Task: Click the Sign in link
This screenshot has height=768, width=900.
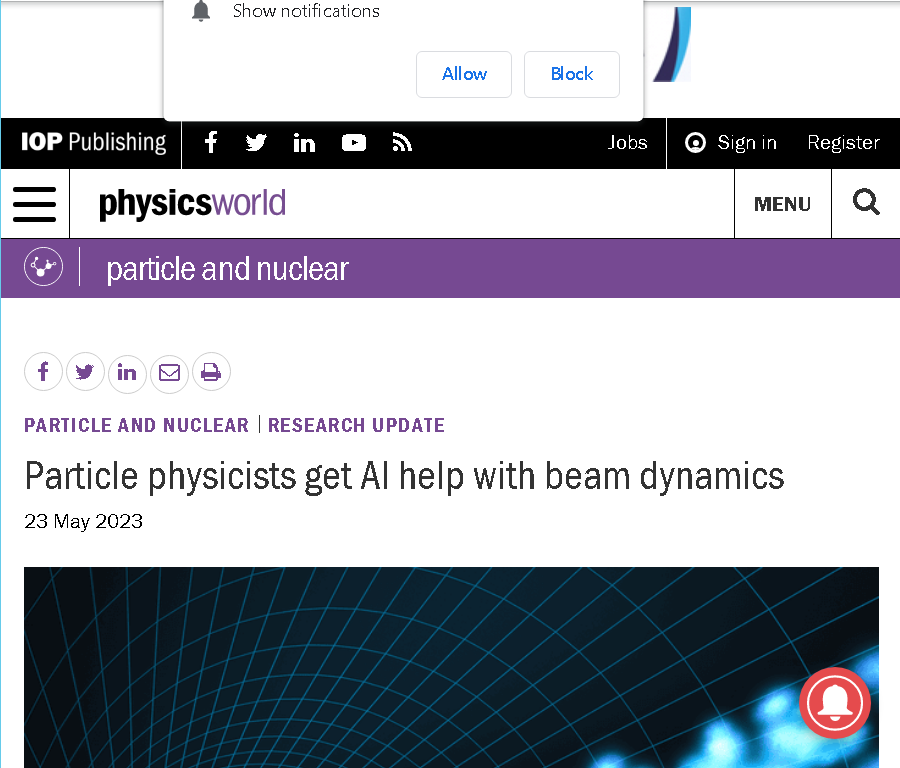Action: [x=747, y=142]
